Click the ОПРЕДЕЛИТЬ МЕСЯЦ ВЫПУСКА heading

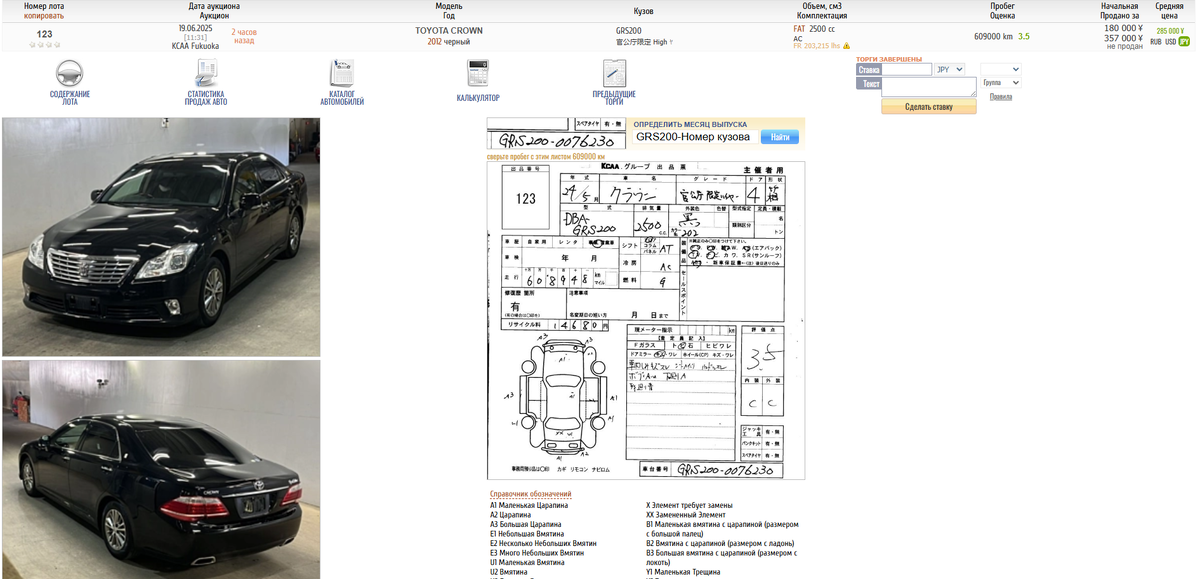(690, 124)
